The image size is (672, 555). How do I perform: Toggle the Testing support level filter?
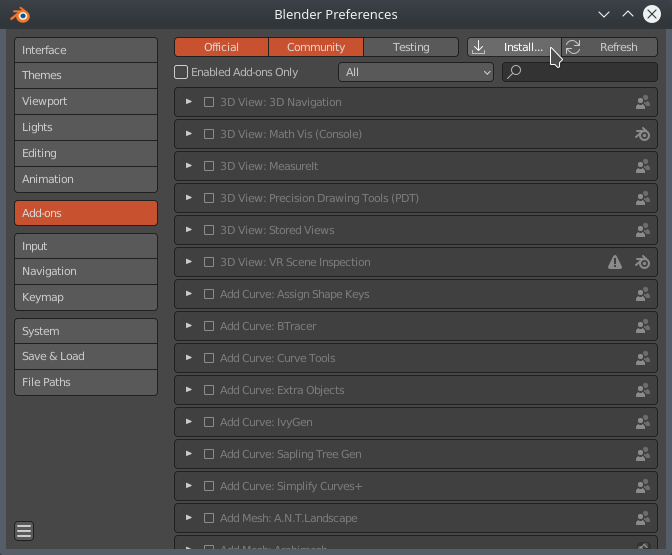[410, 47]
